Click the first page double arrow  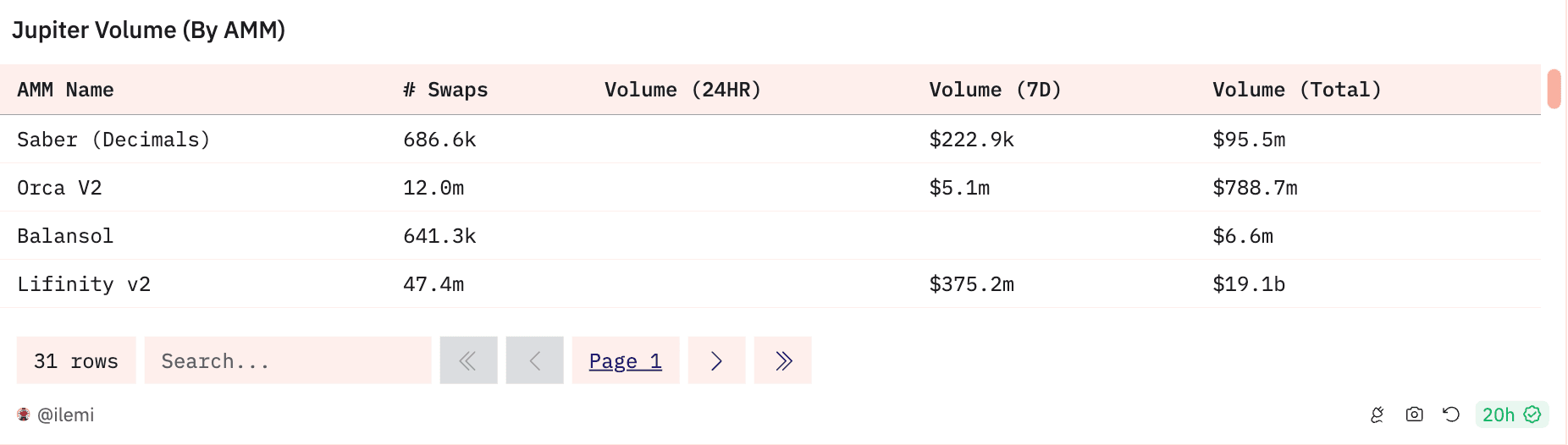(468, 360)
